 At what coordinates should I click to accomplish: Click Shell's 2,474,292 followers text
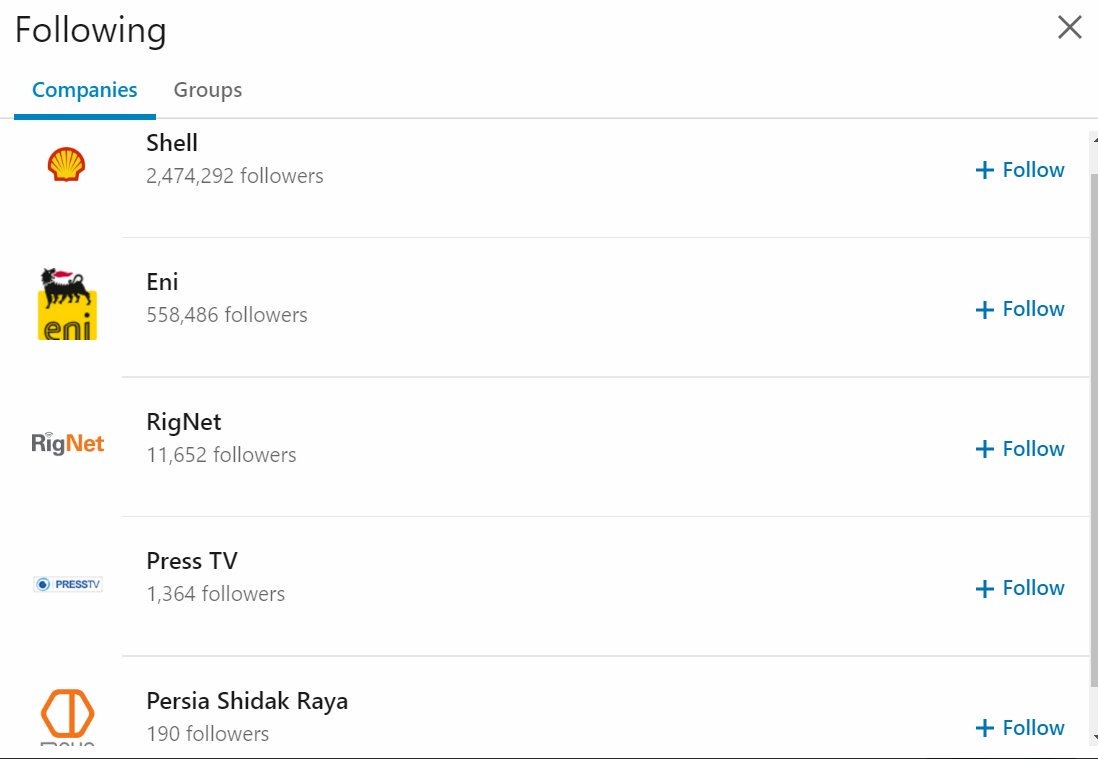pyautogui.click(x=235, y=176)
